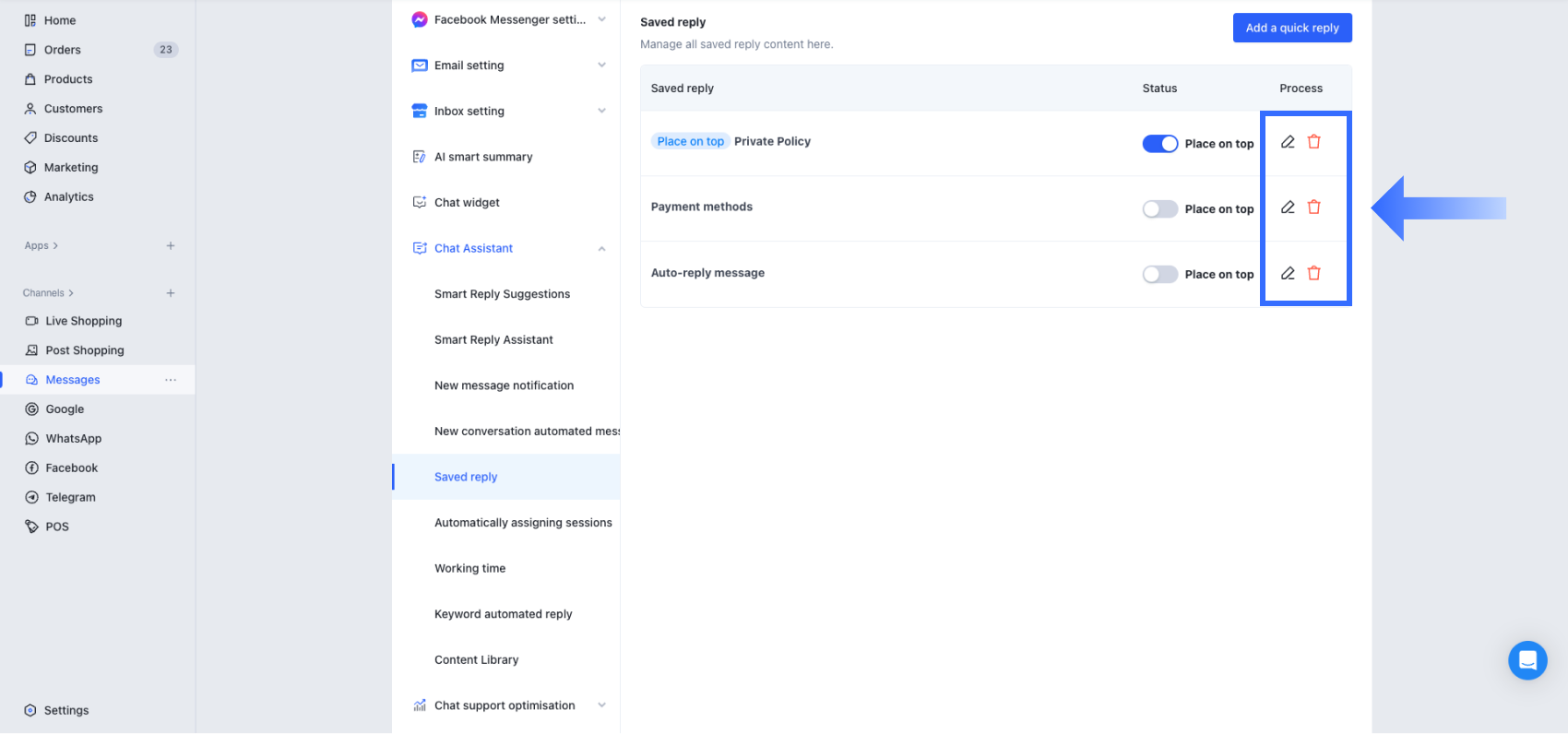Edit the Payment methods saved reply
Screen dimensions: 1568x734
click(x=1288, y=207)
